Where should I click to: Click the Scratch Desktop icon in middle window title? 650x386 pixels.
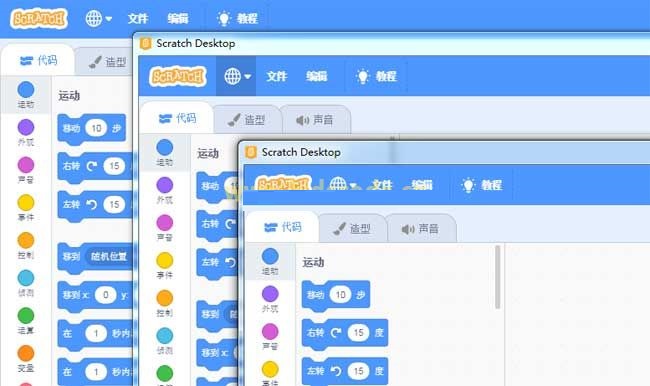tap(146, 43)
